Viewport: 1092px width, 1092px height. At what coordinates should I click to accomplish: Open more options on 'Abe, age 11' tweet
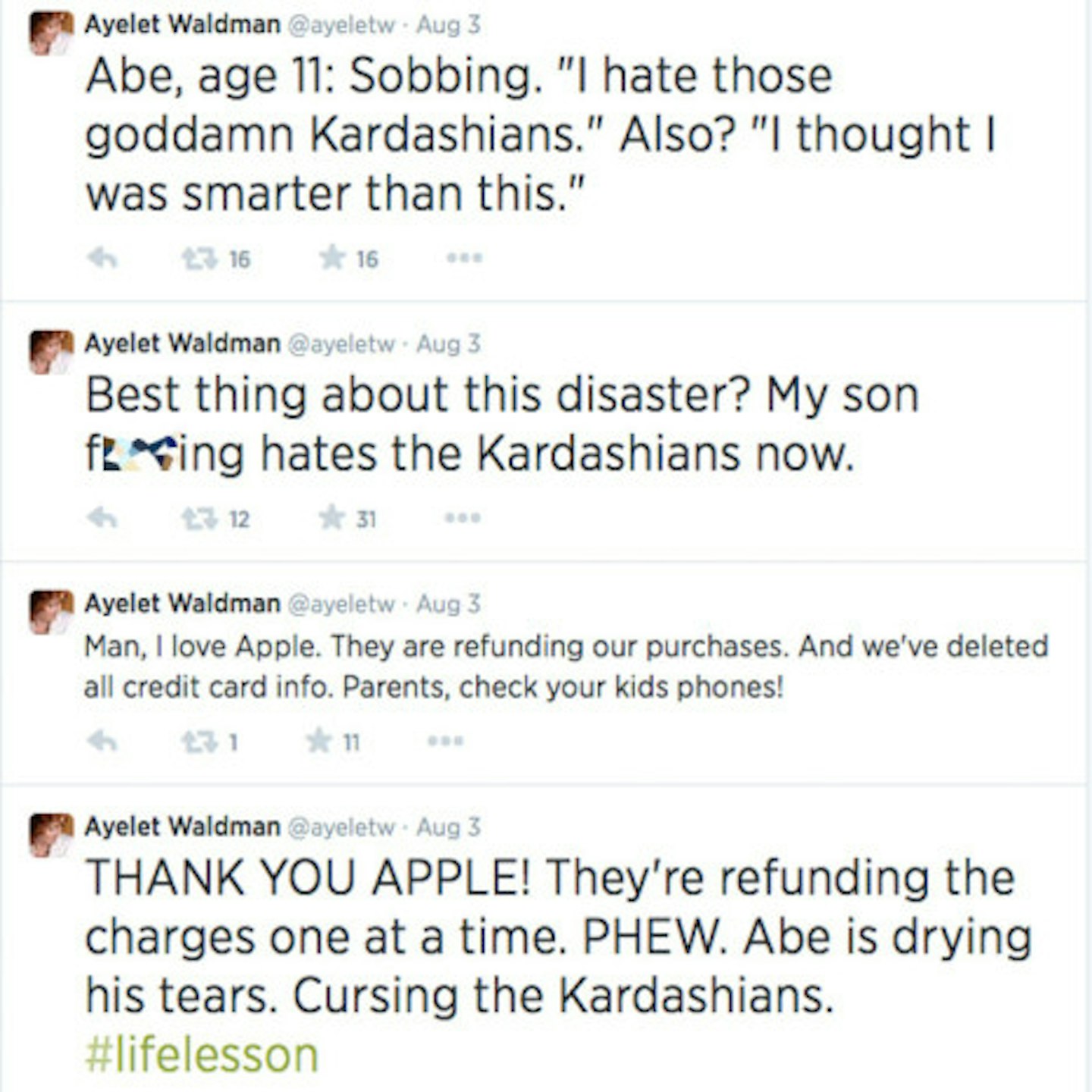tap(465, 259)
